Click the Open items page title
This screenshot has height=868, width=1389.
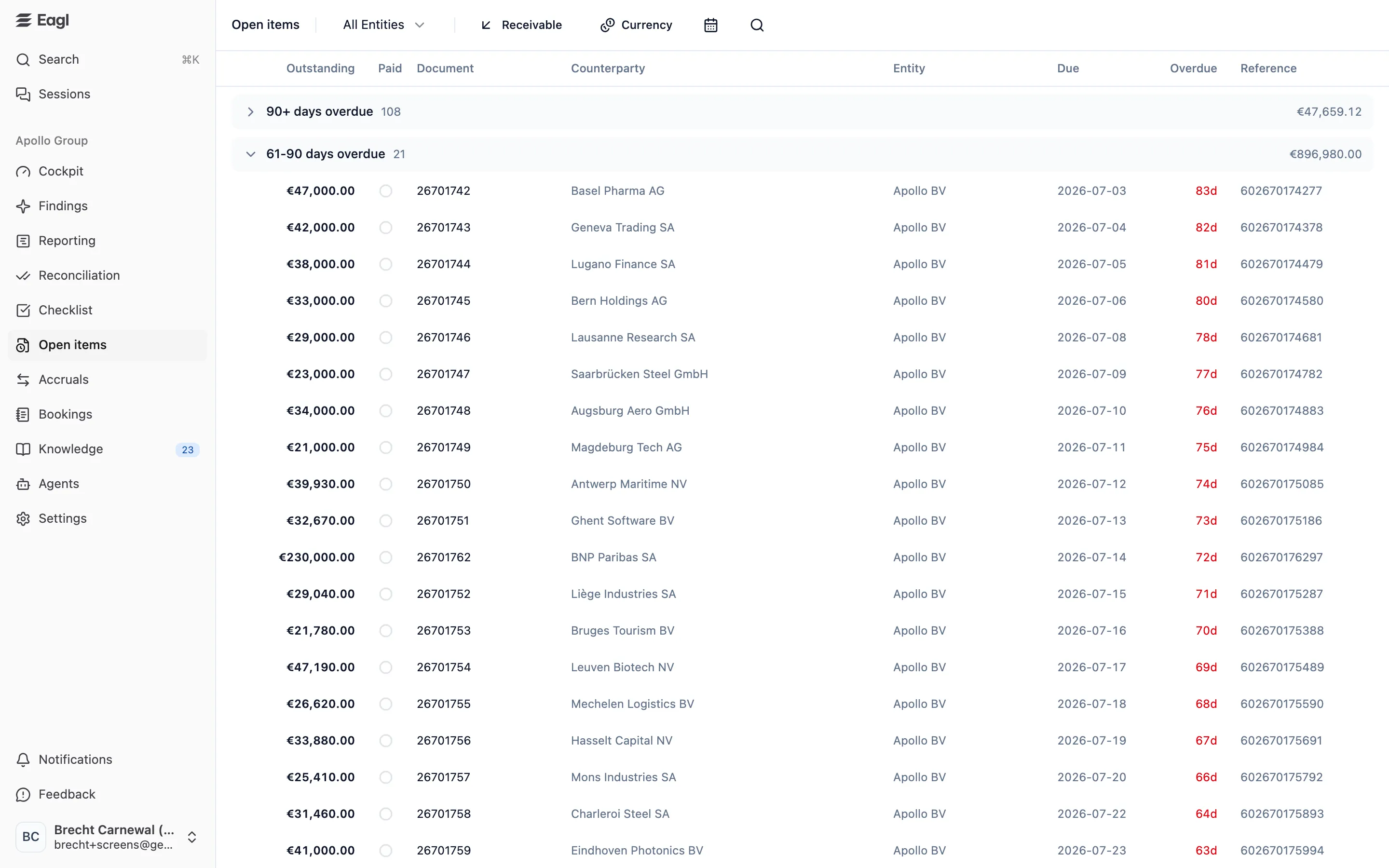click(x=265, y=25)
